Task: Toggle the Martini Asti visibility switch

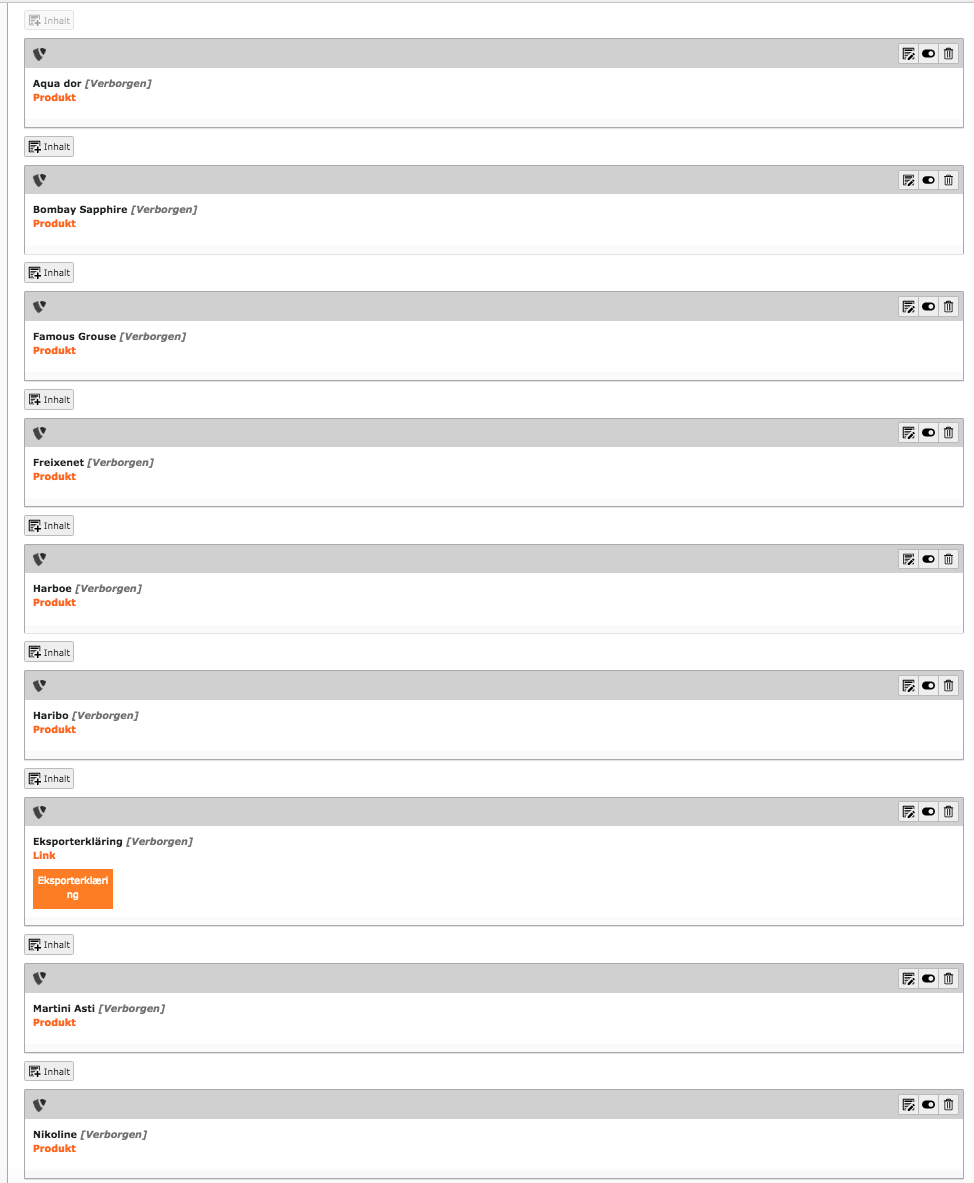Action: (x=929, y=978)
